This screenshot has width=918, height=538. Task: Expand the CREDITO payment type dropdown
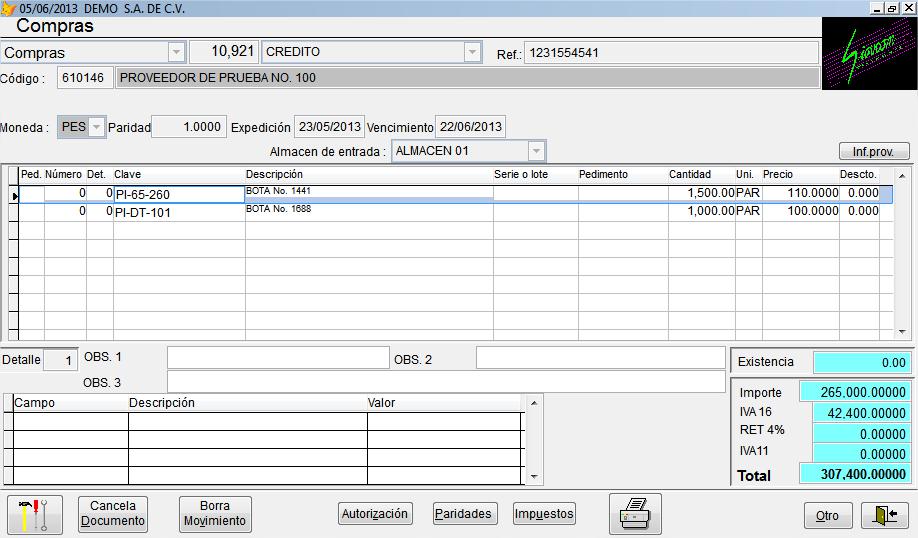point(472,52)
